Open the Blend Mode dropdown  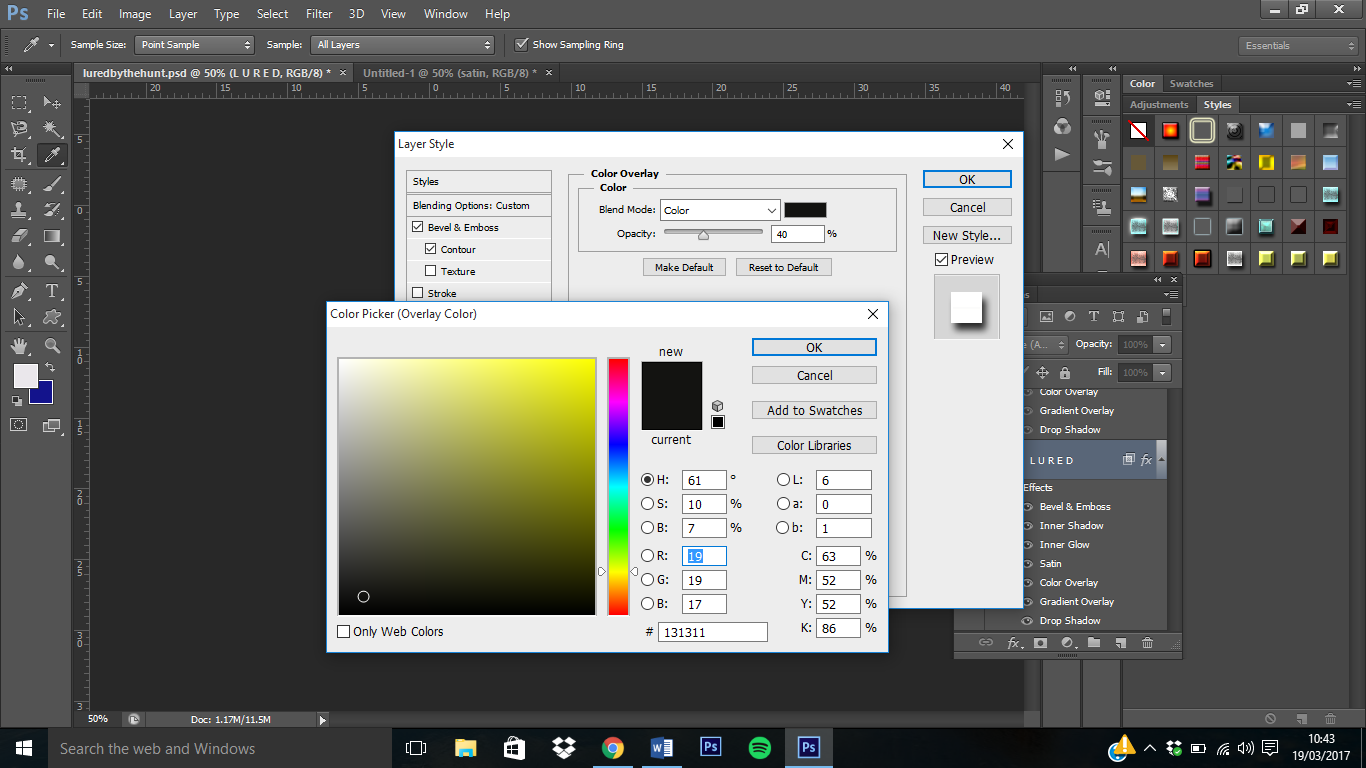(x=719, y=210)
